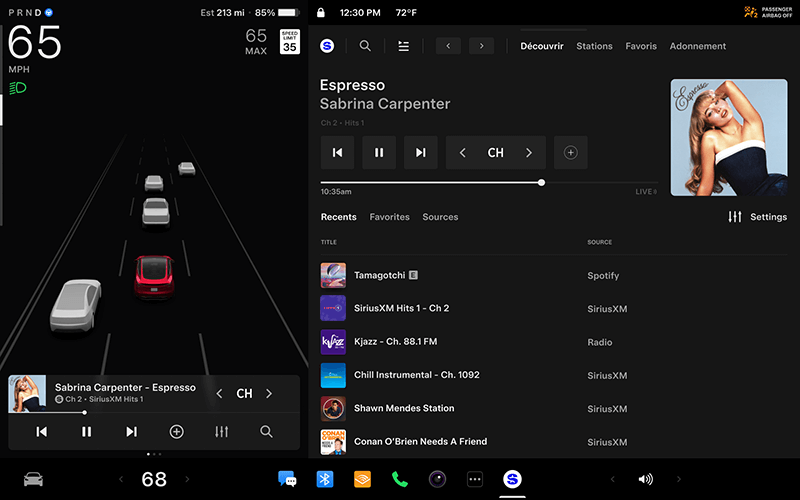Open the Bluetooth app in bottom dock
This screenshot has height=500, width=800.
[x=325, y=479]
